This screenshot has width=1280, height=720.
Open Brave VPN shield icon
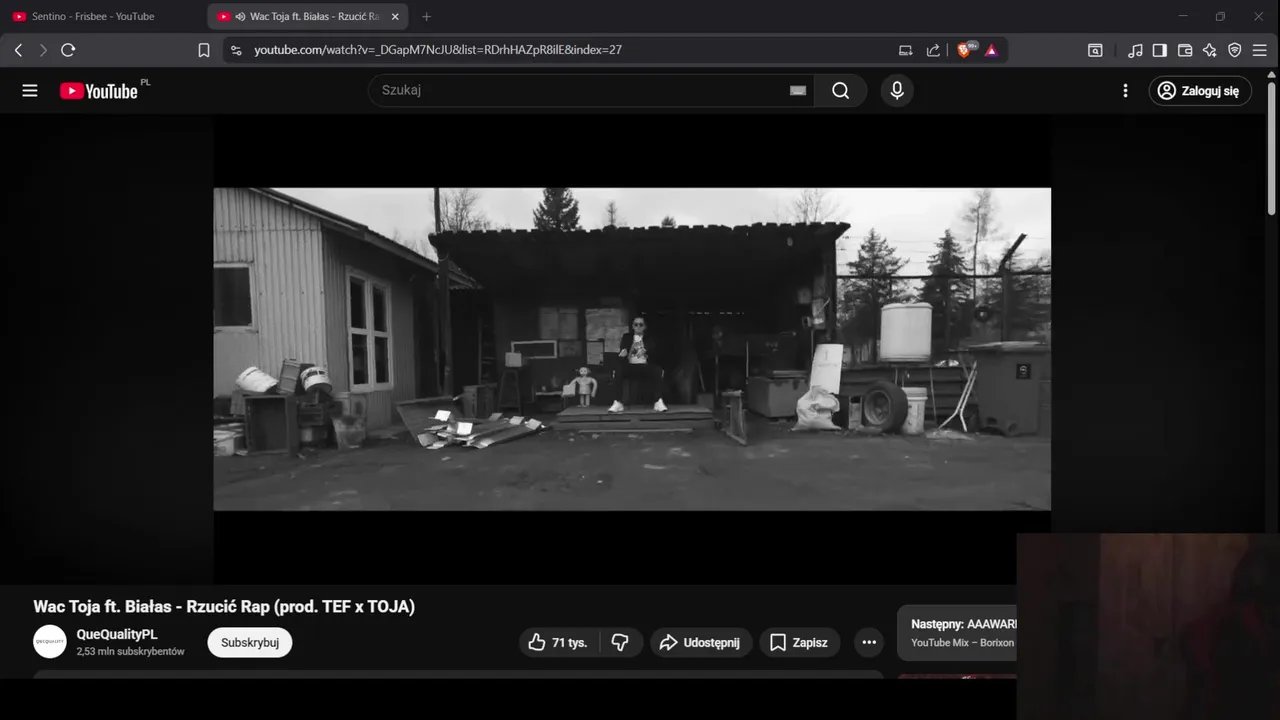1235,50
